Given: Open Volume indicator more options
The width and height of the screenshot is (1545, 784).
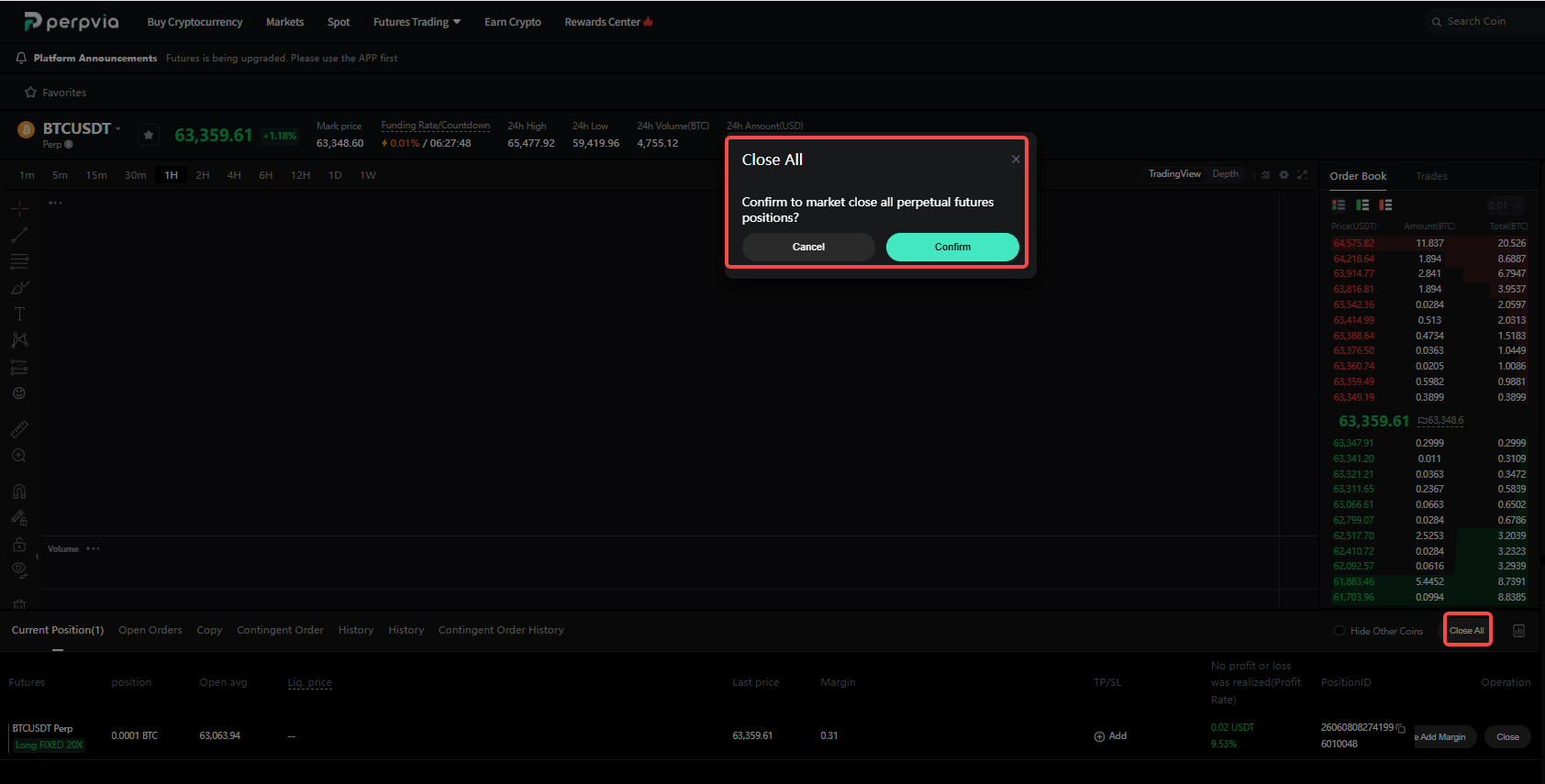Looking at the screenshot, I should (93, 548).
